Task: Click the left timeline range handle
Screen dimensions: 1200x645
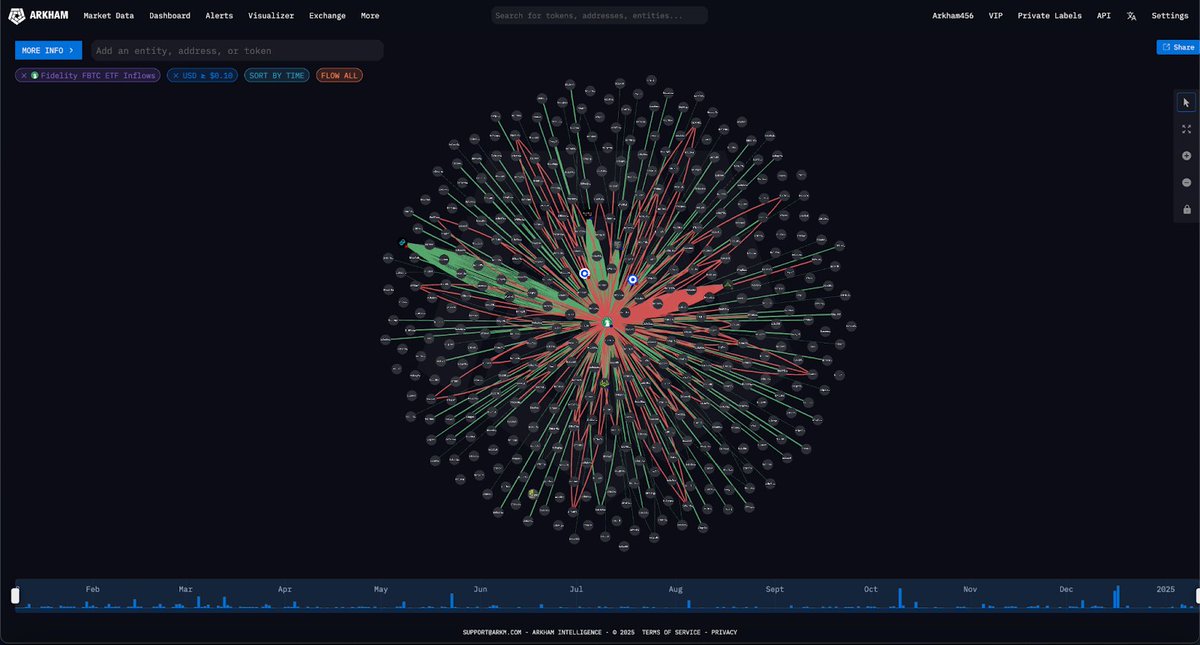Action: (x=15, y=596)
